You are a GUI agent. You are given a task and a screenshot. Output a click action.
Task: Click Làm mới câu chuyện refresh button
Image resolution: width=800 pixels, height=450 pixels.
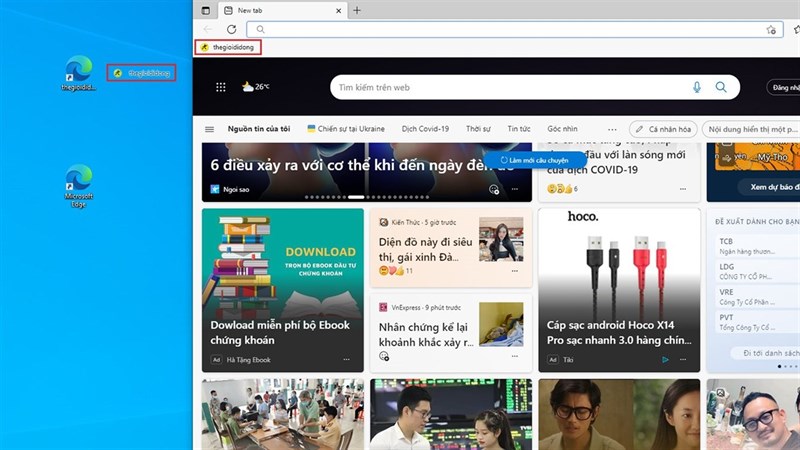click(535, 160)
